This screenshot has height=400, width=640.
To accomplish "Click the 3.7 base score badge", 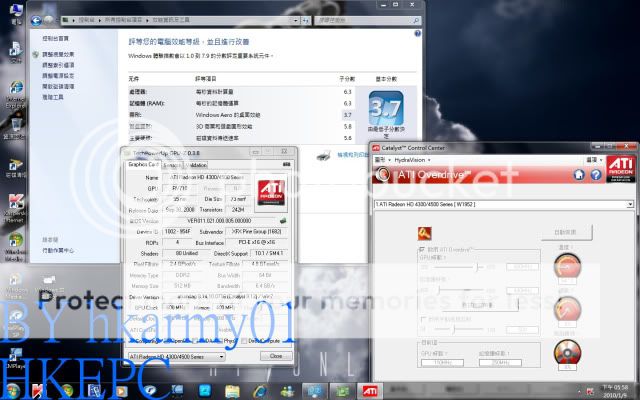I will tap(386, 108).
